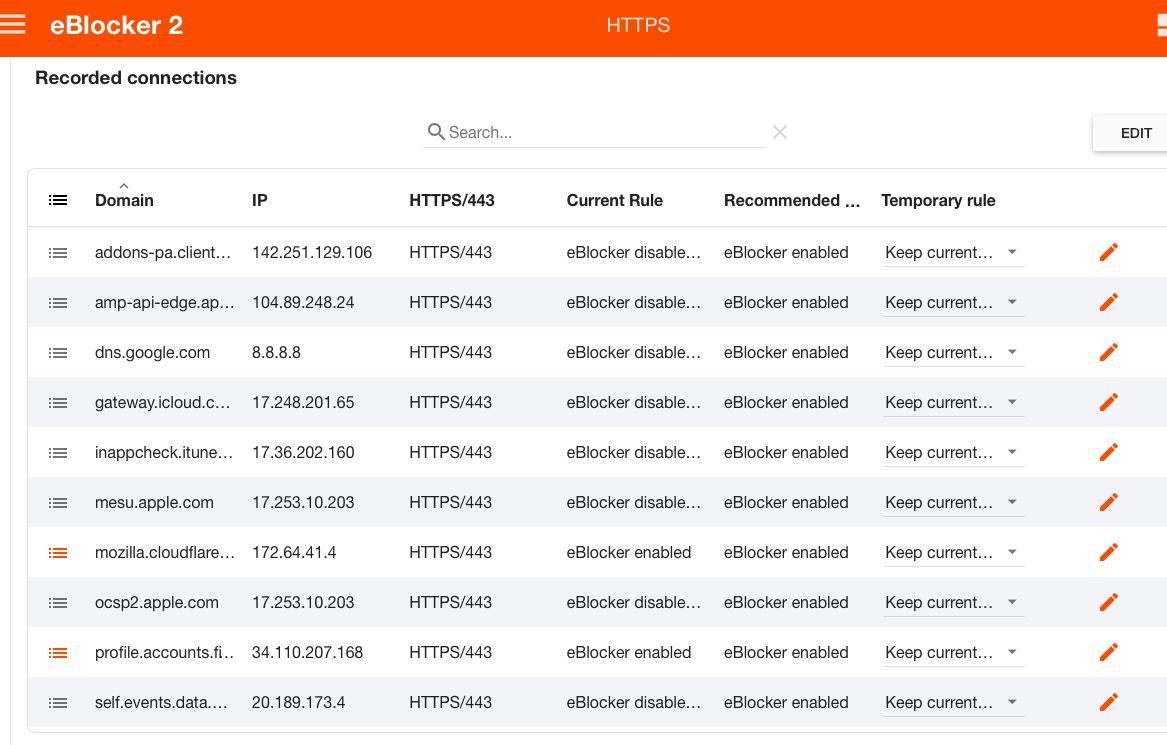The image size is (1167, 745).
Task: Edit the mesu.apple.com row with pencil icon
Action: [1108, 502]
